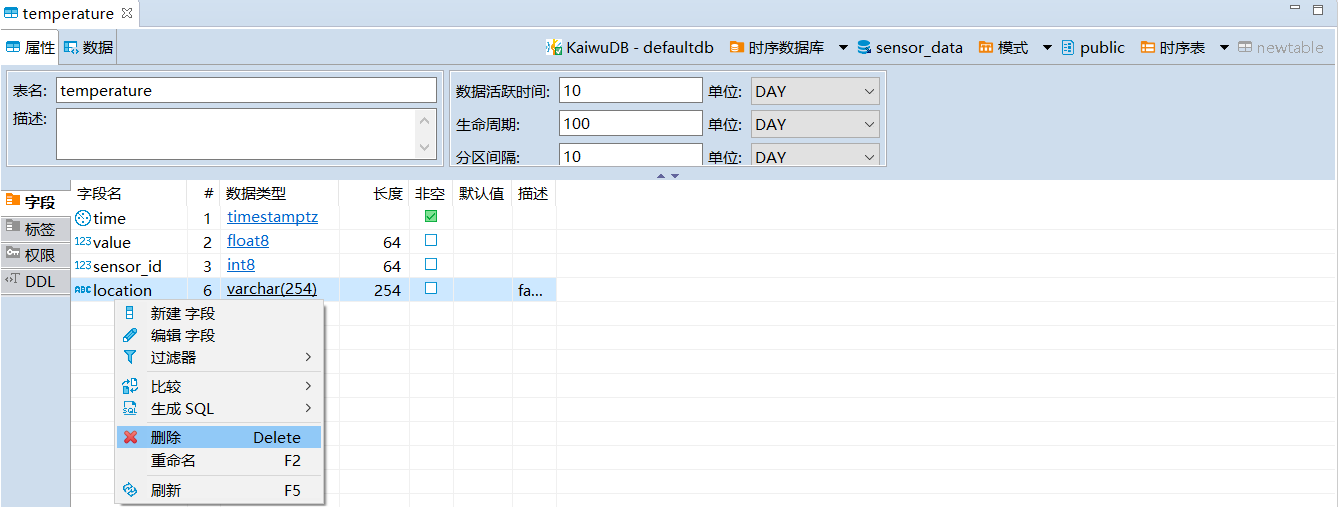Check the 非空 checkbox for value
The width and height of the screenshot is (1338, 507).
click(431, 241)
